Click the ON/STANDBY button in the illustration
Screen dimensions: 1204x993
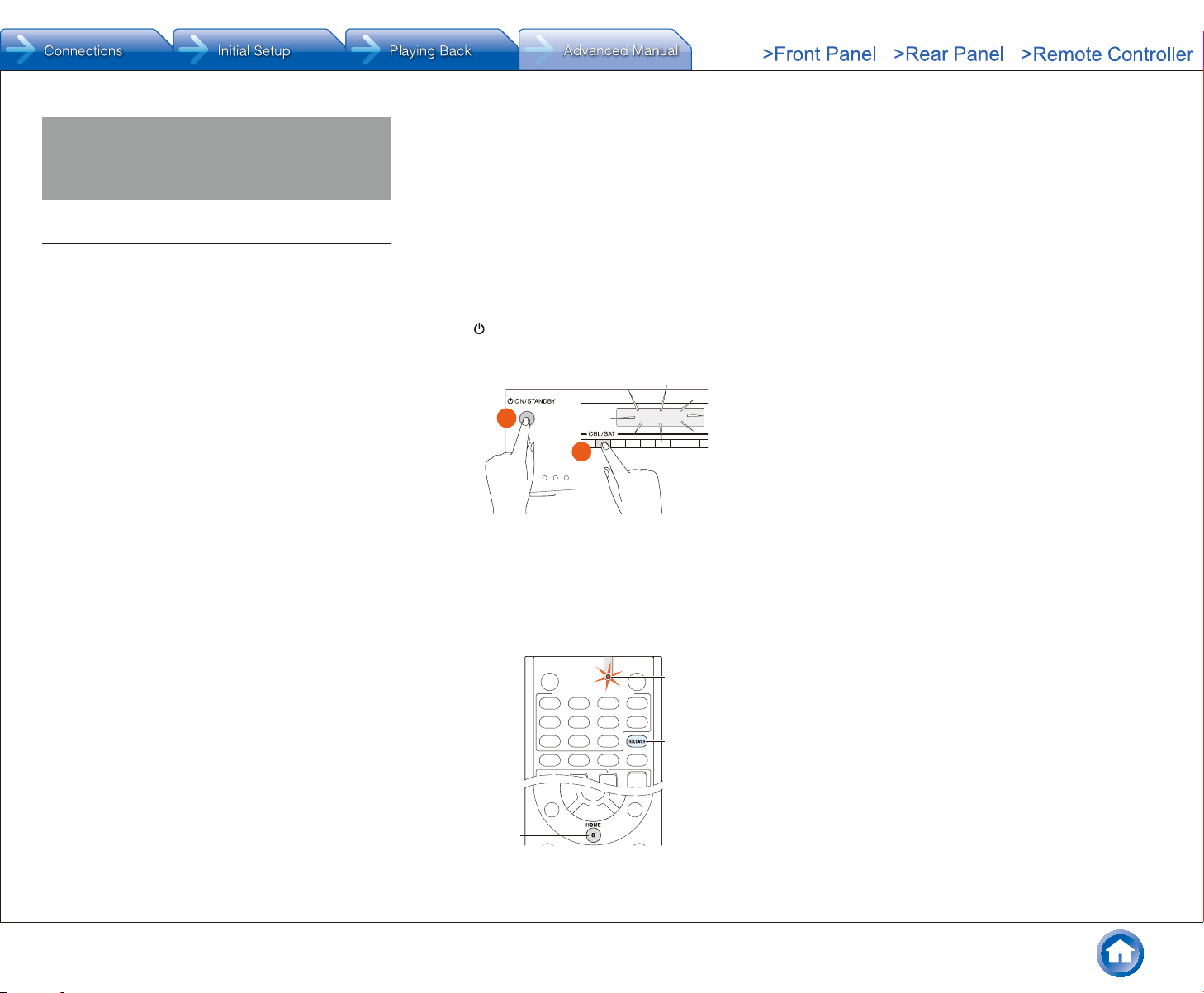pos(527,418)
